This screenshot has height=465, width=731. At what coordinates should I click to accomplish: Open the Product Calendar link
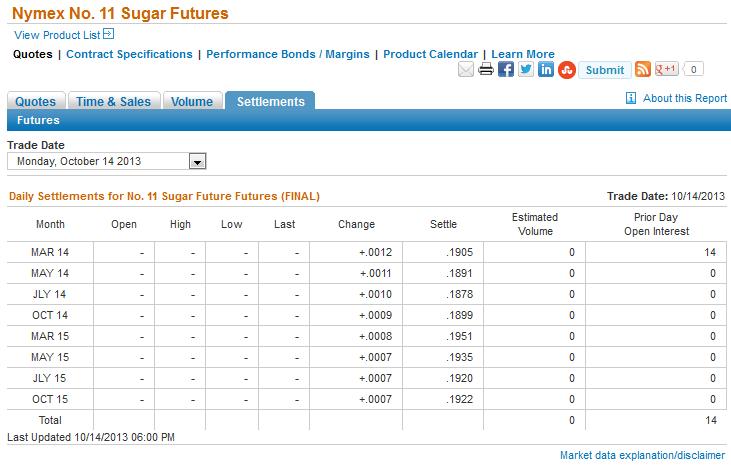(x=430, y=54)
